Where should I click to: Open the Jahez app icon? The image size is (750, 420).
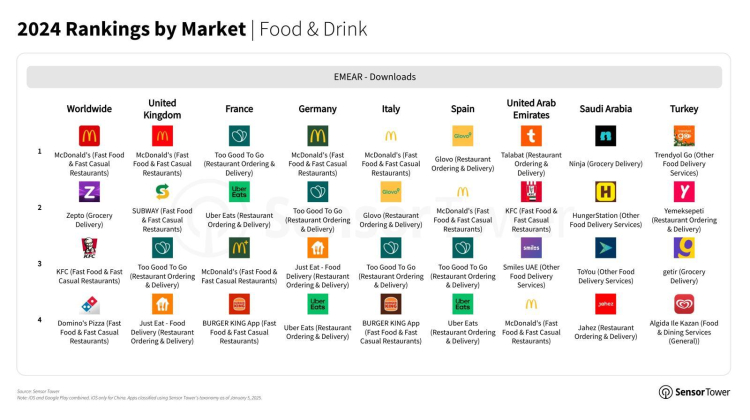(x=606, y=304)
